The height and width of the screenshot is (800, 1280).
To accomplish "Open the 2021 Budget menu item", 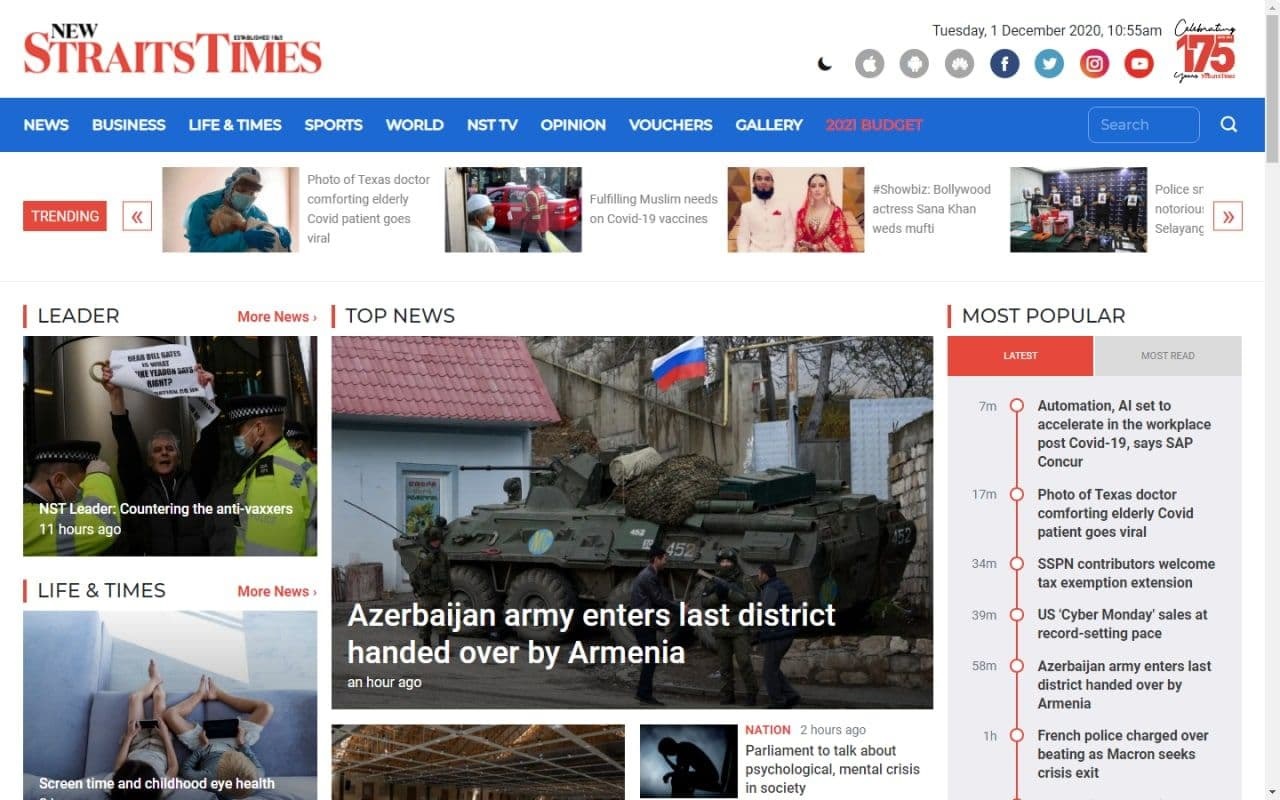I will point(874,125).
